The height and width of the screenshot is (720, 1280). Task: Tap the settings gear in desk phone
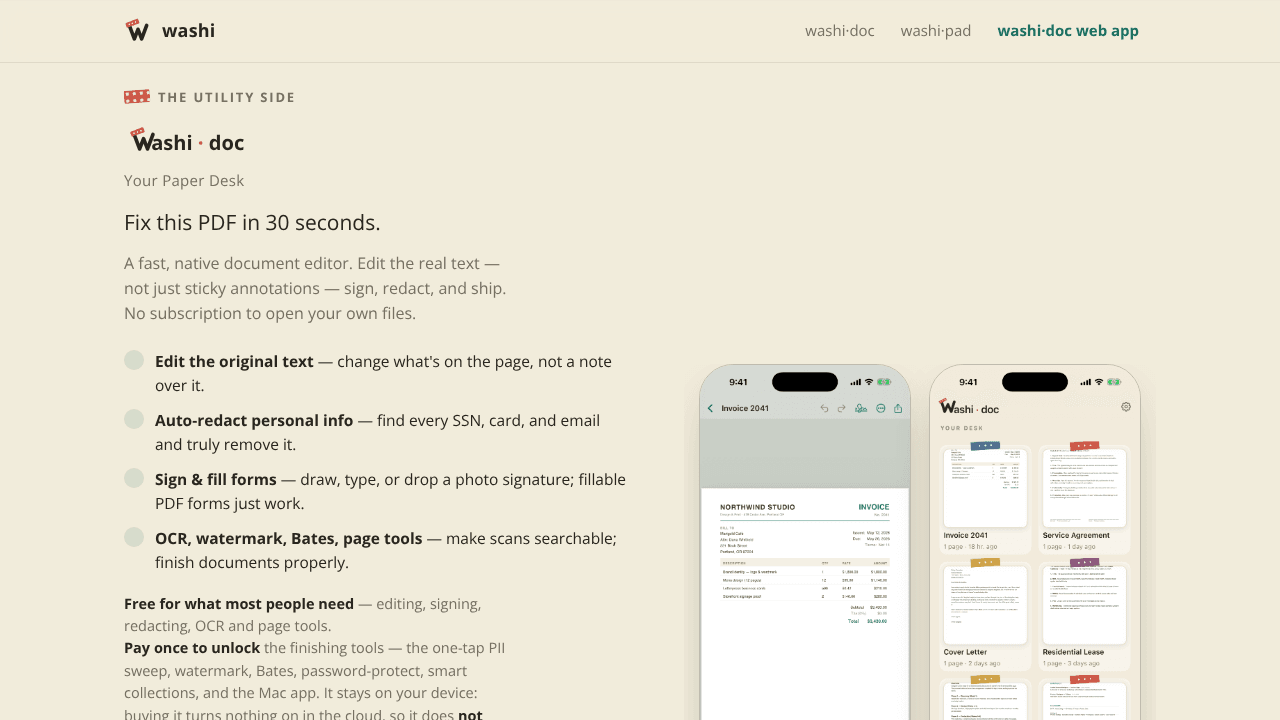coord(1126,407)
